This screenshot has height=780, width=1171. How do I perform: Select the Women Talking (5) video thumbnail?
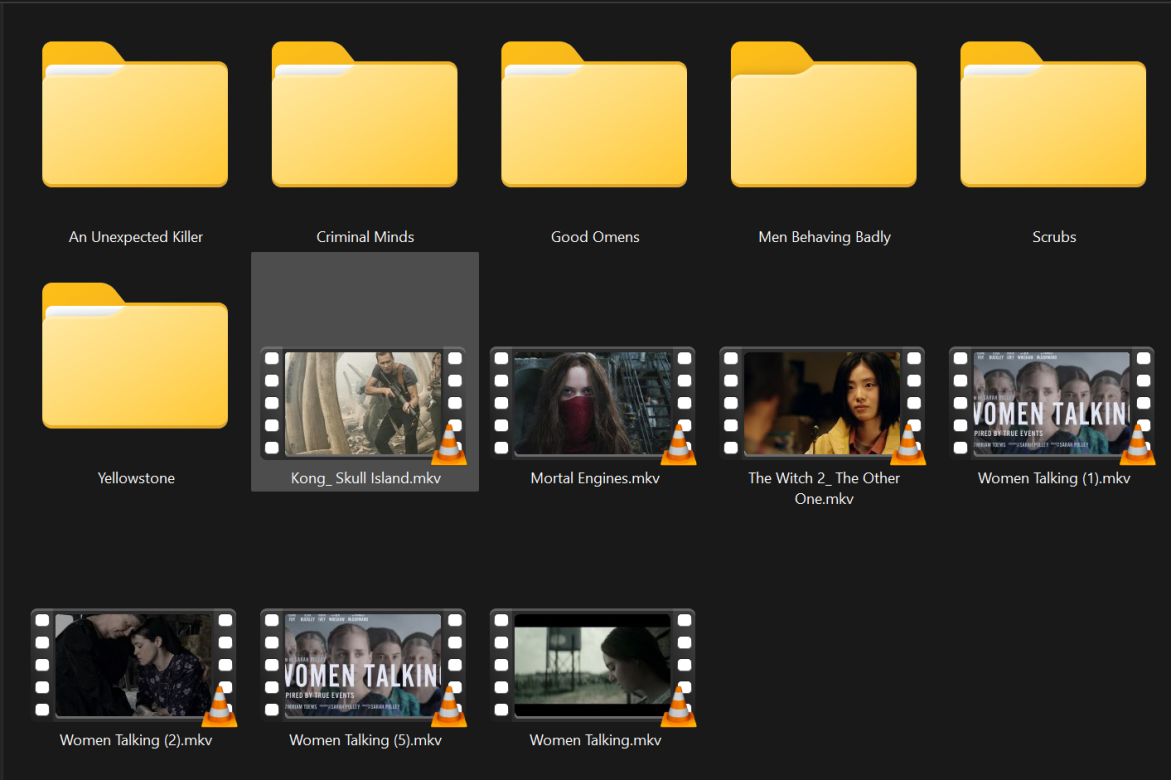pyautogui.click(x=363, y=665)
